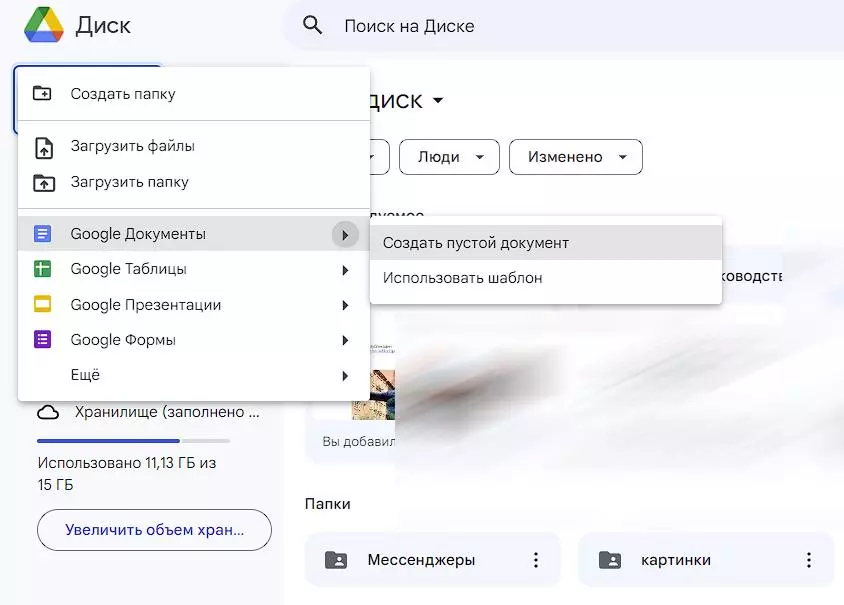This screenshot has height=605, width=844.
Task: Select the Google Таблицы icon in the menu
Action: coord(42,269)
